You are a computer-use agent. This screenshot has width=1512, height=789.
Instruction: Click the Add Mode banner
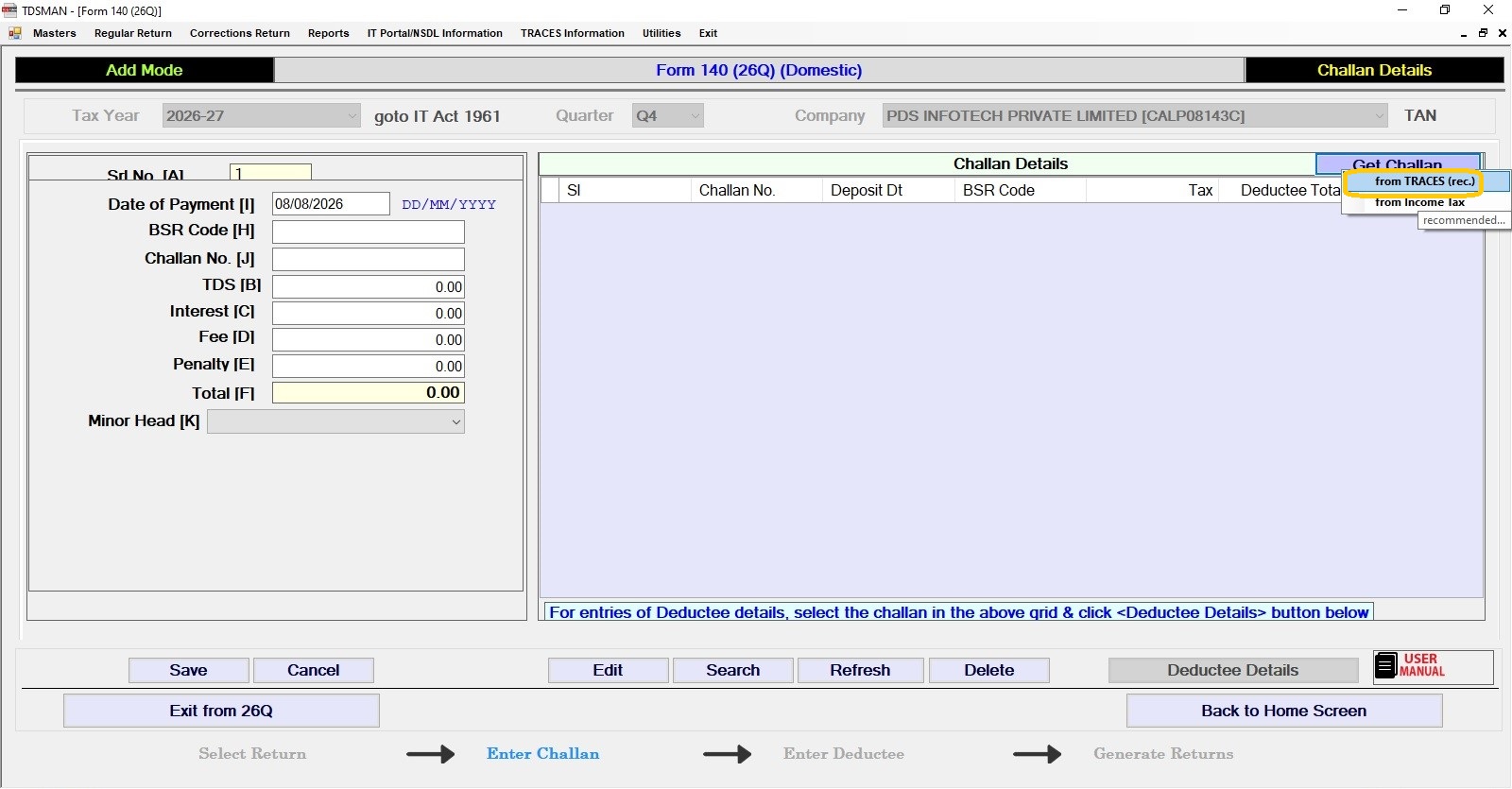(x=145, y=70)
